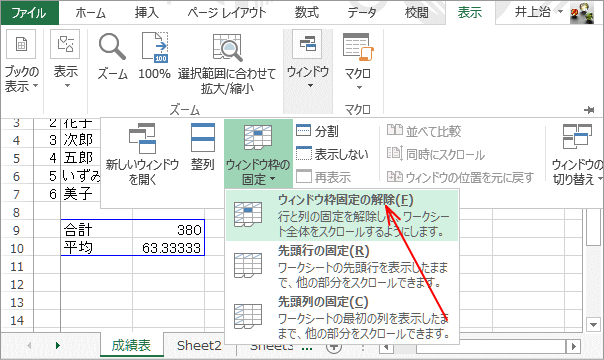Select the cell containing 平均

coord(96,247)
